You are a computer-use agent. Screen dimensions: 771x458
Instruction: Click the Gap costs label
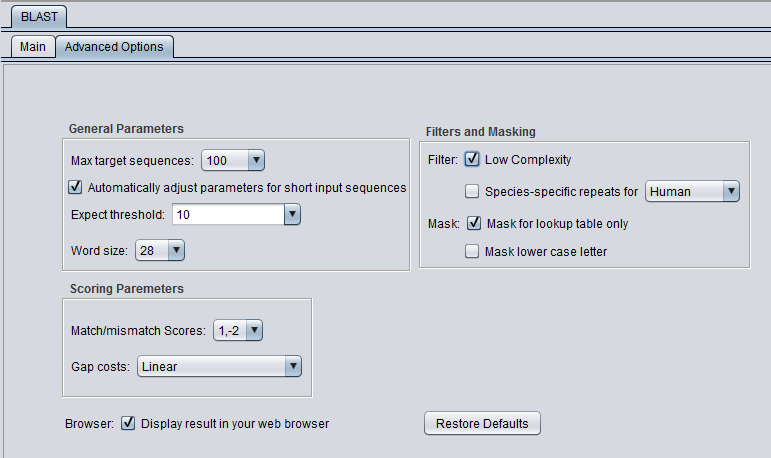click(x=100, y=367)
